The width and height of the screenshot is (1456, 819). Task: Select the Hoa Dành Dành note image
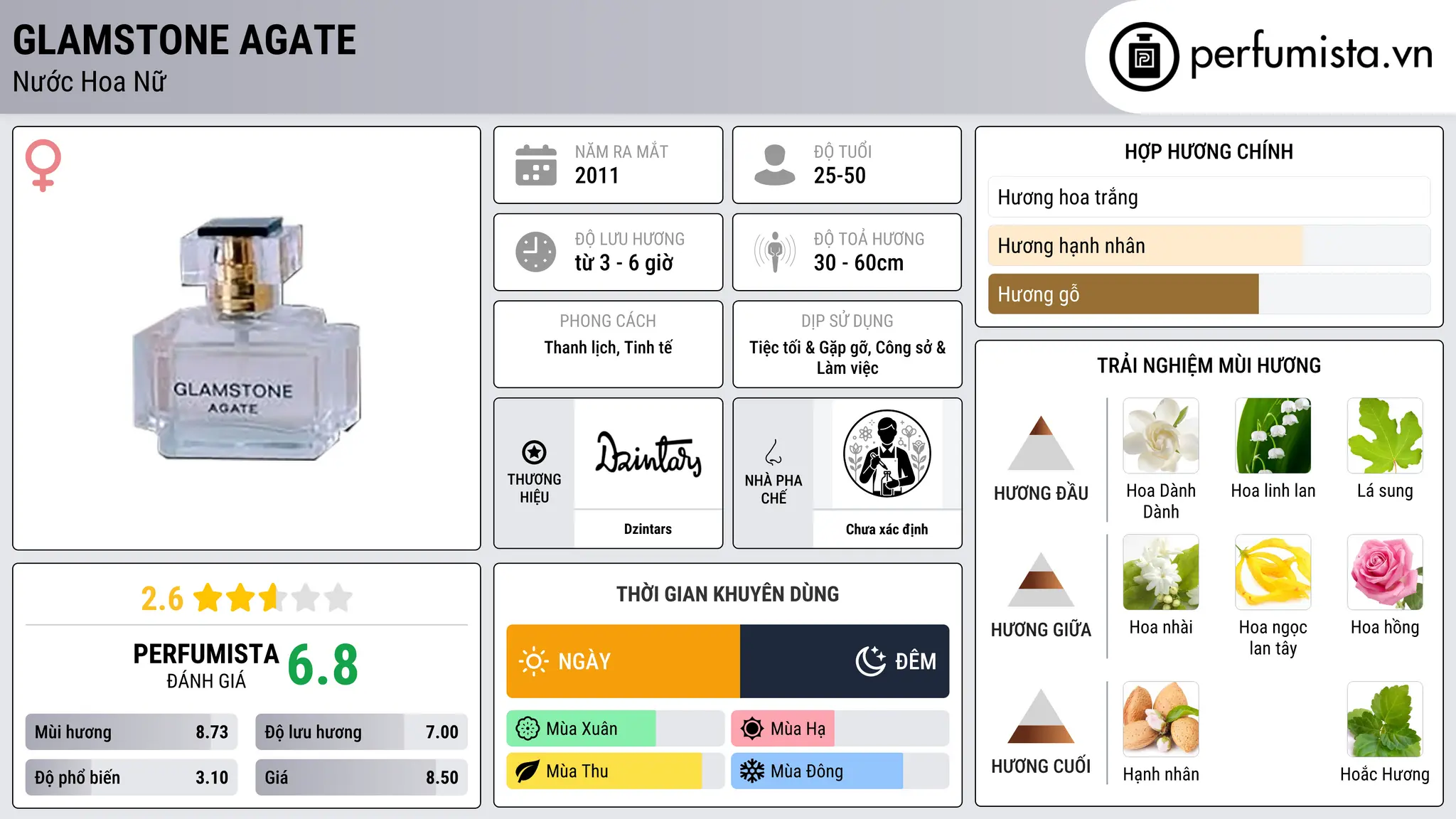coord(1161,436)
